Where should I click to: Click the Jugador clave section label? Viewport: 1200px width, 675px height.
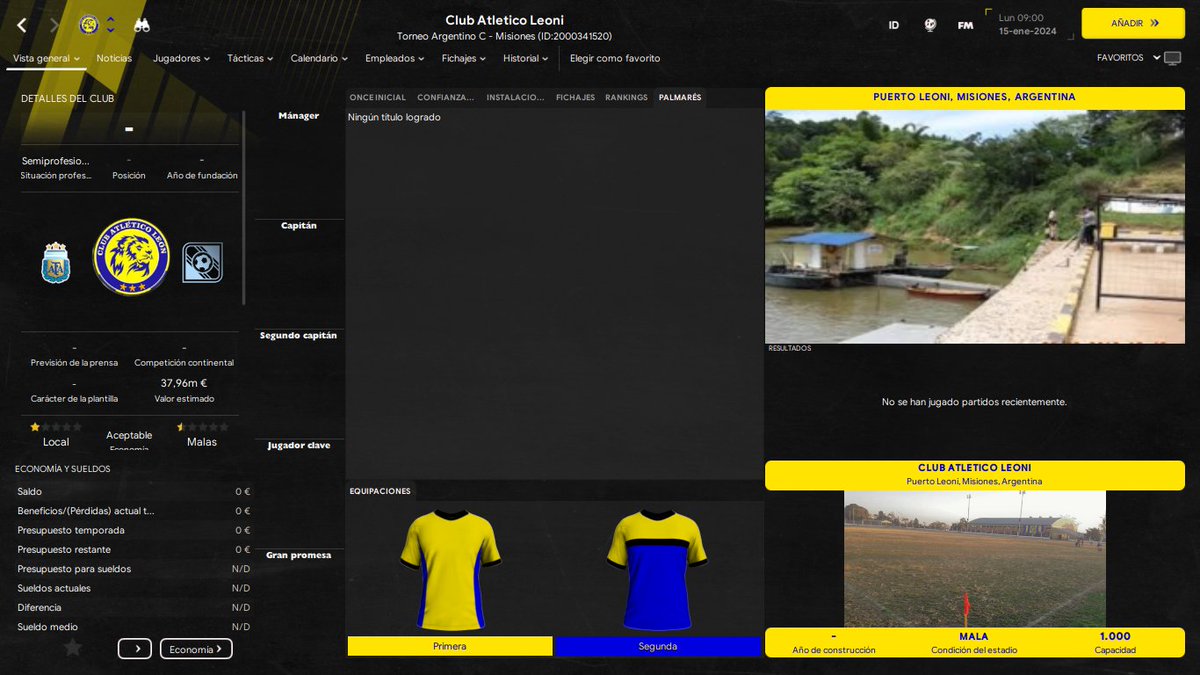click(298, 446)
